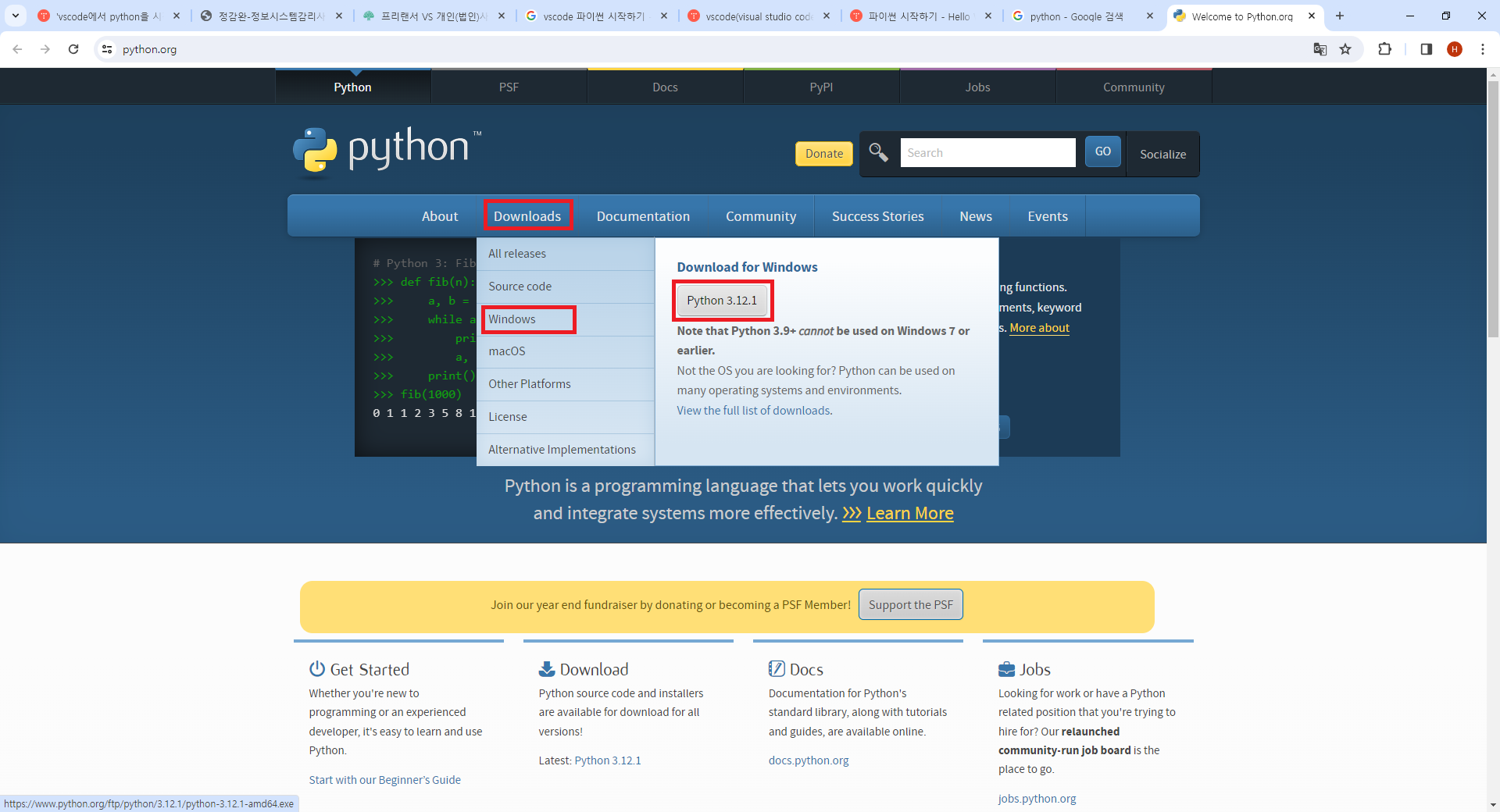This screenshot has height=812, width=1500.
Task: Open the About menu
Action: pyautogui.click(x=440, y=216)
